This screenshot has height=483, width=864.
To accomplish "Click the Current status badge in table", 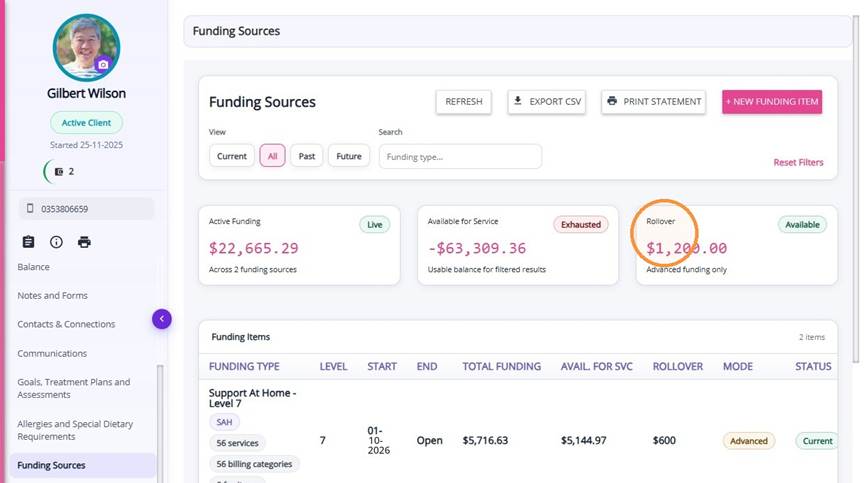I will pyautogui.click(x=817, y=441).
